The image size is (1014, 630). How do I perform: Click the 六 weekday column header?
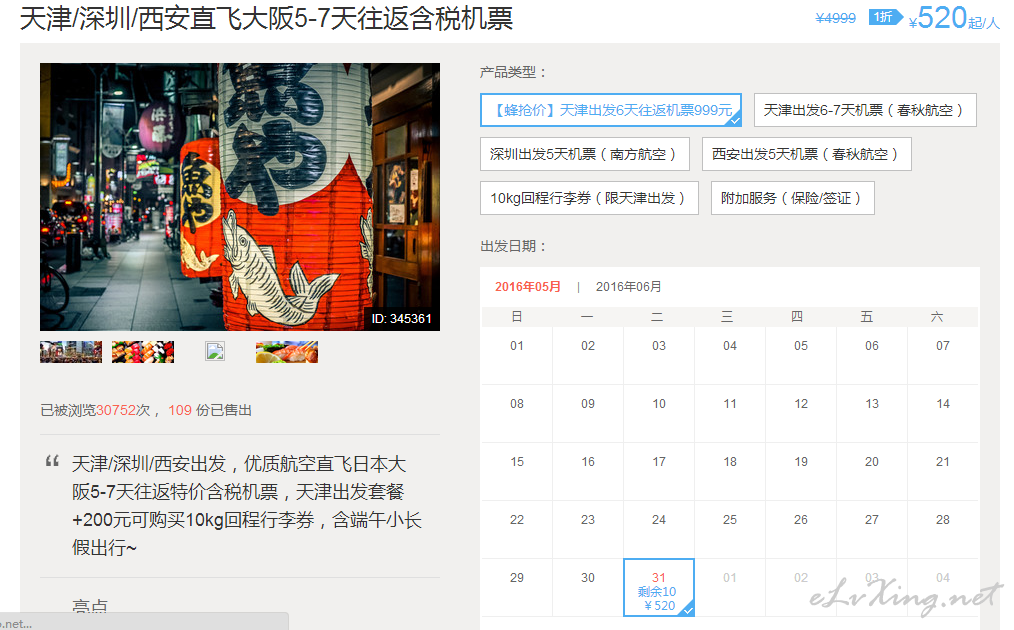936,316
